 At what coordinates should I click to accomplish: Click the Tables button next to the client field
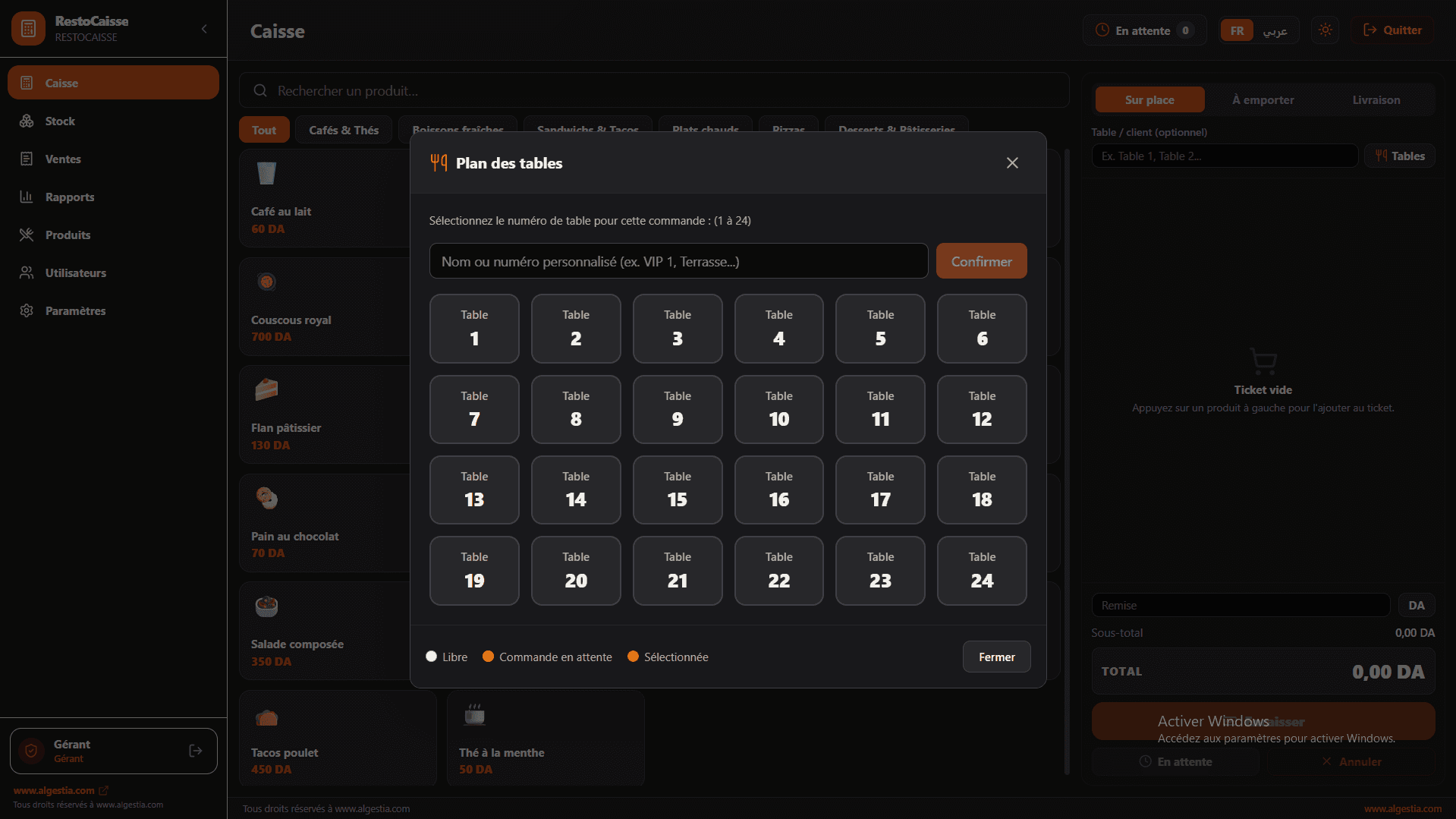point(1400,156)
